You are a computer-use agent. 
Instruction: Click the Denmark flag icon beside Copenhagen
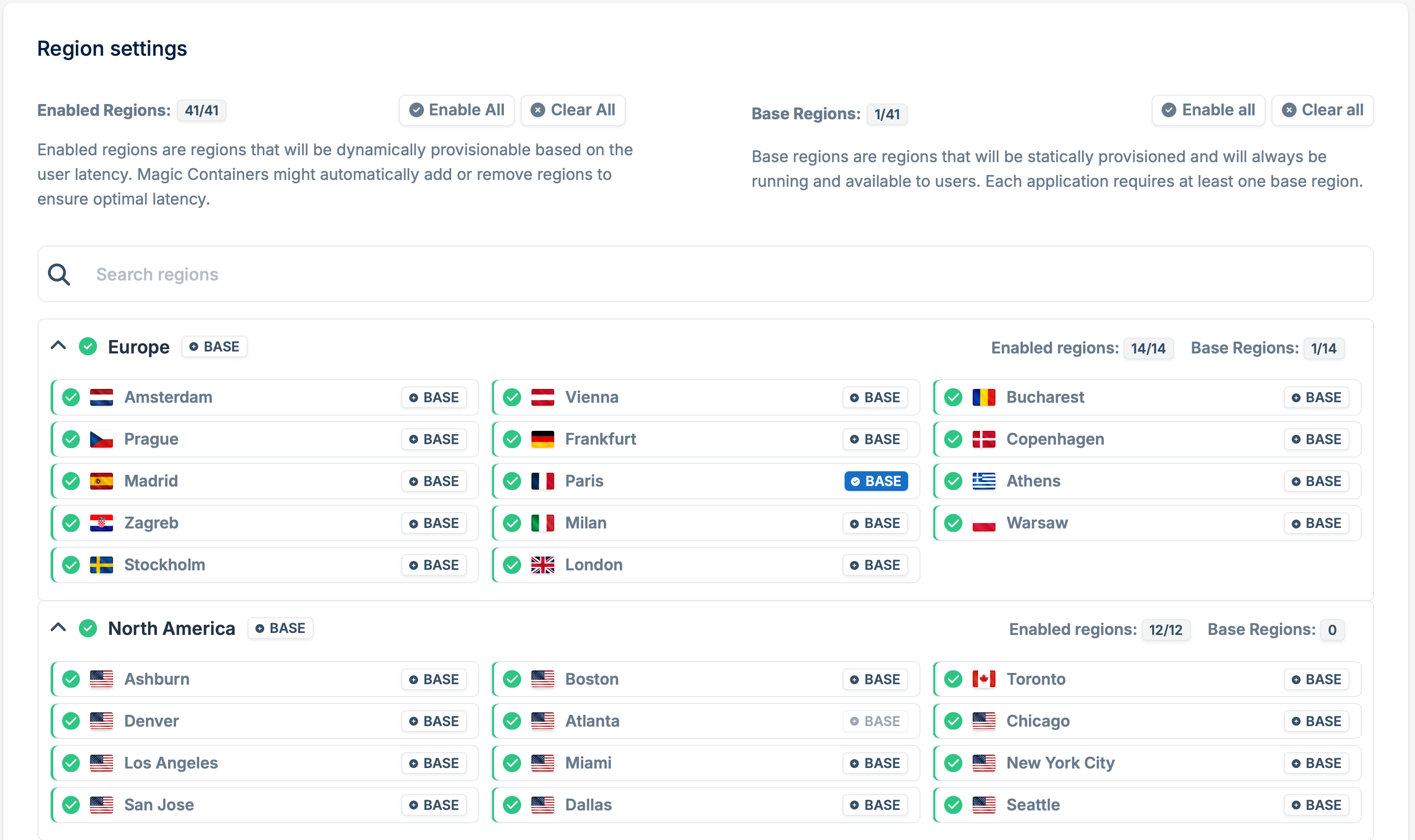(984, 439)
